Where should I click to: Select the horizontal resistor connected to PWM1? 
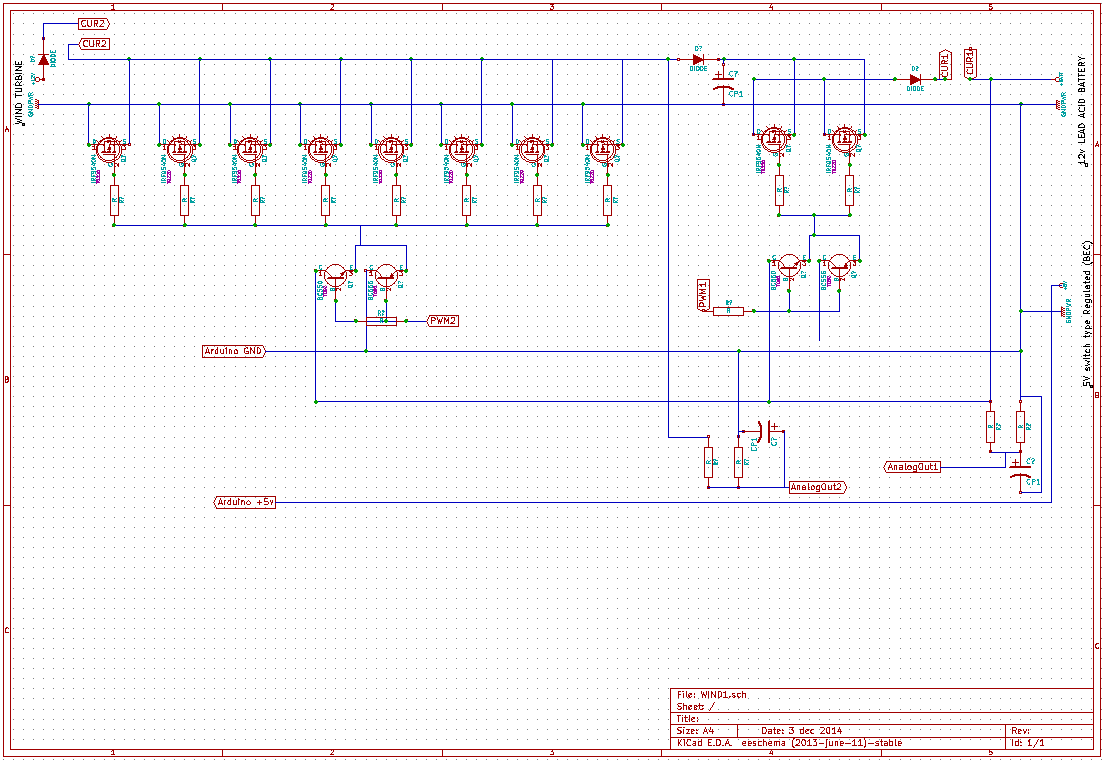pos(729,311)
